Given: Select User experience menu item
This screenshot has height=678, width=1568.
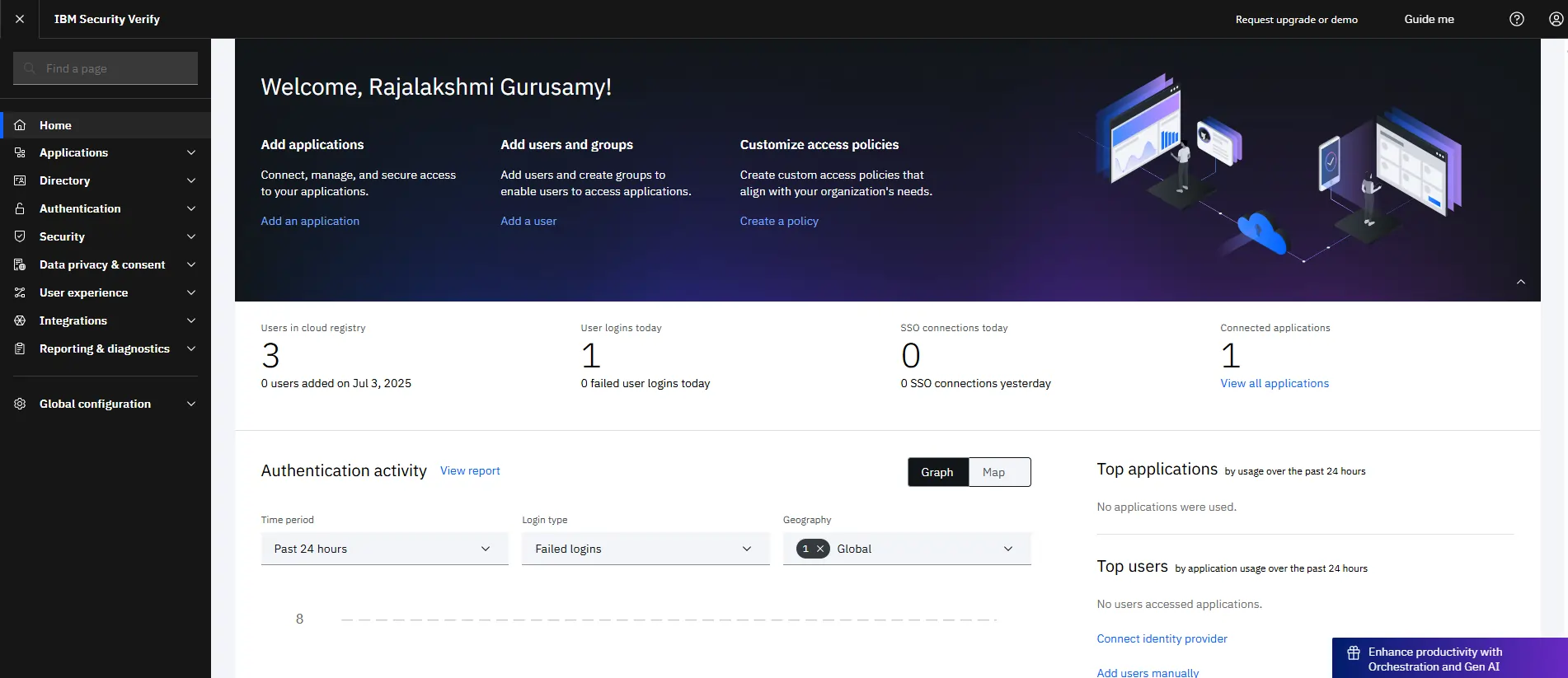Looking at the screenshot, I should coord(106,292).
